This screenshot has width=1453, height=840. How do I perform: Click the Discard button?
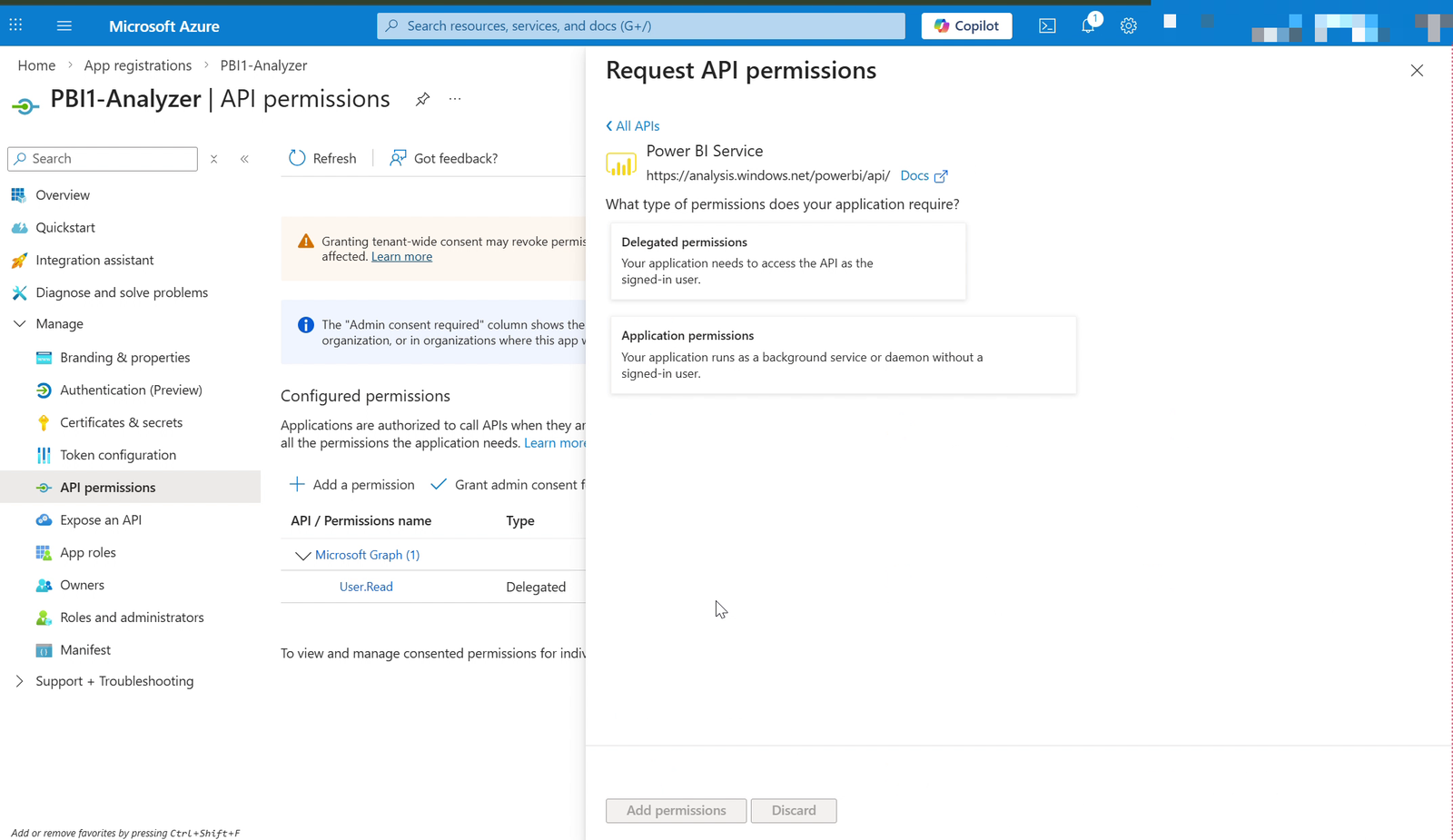[794, 811]
